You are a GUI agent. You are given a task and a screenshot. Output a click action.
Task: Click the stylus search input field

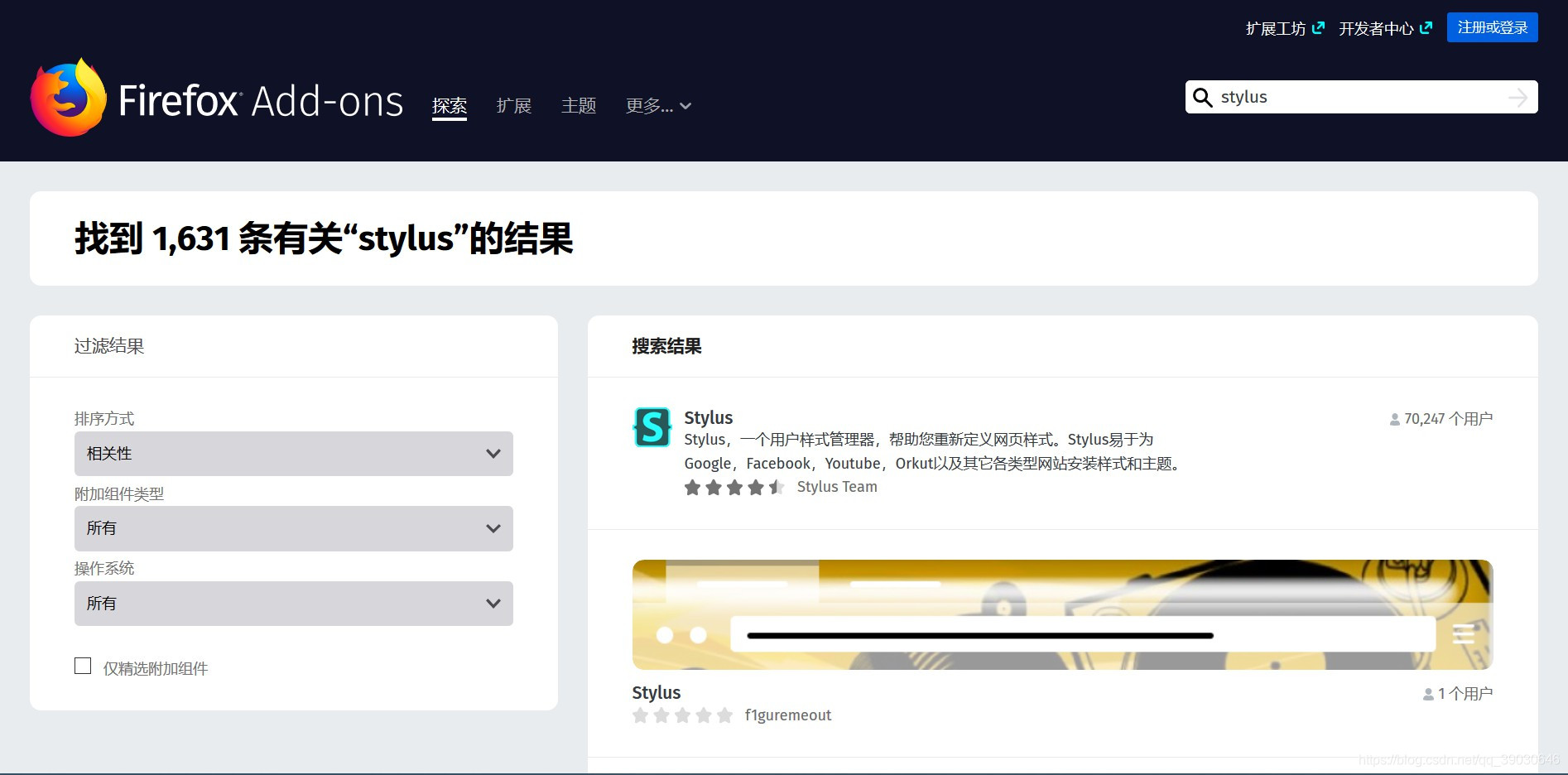click(1362, 97)
